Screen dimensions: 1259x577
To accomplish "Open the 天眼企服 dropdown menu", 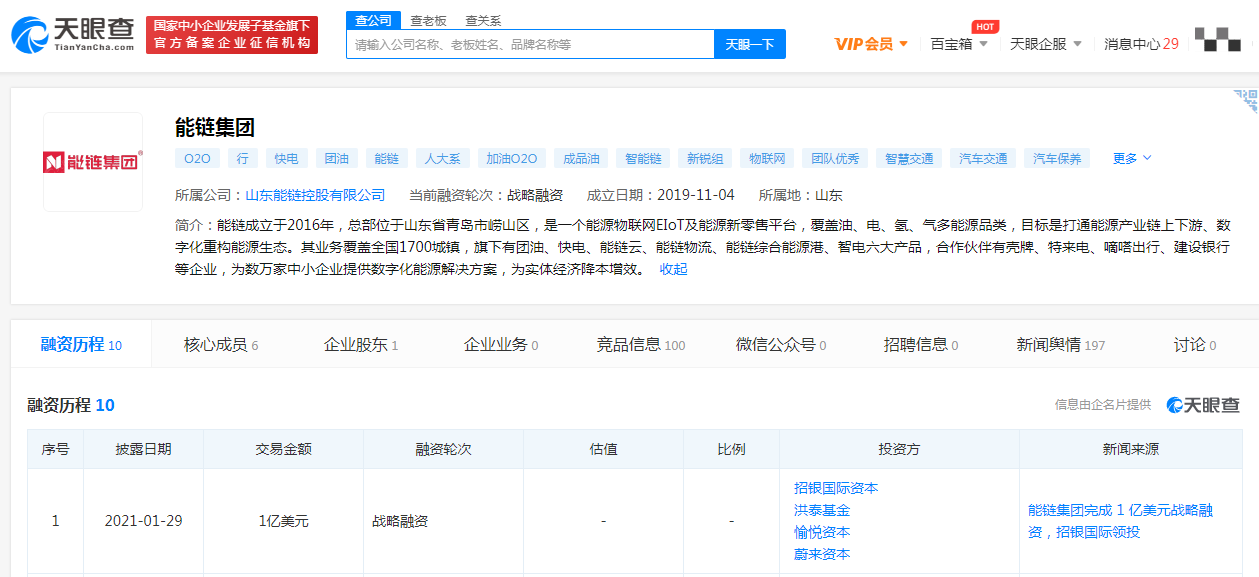I will (1046, 44).
